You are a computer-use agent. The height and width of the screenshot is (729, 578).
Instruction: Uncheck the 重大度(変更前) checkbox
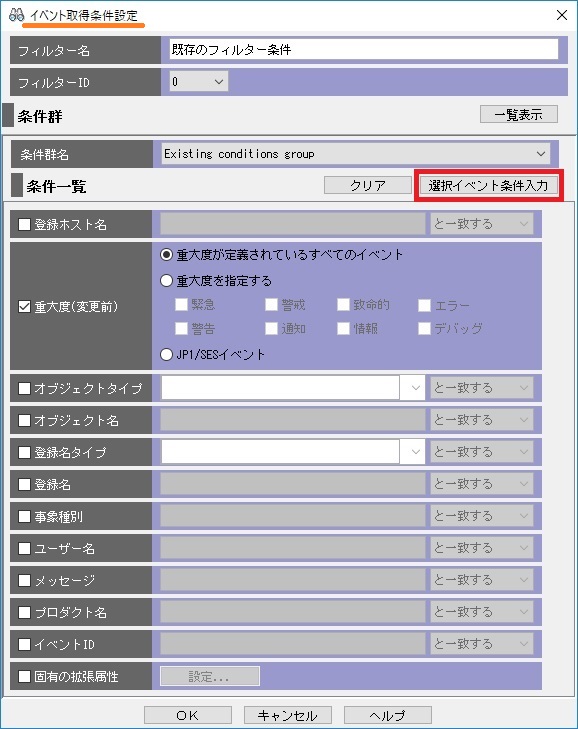point(24,306)
